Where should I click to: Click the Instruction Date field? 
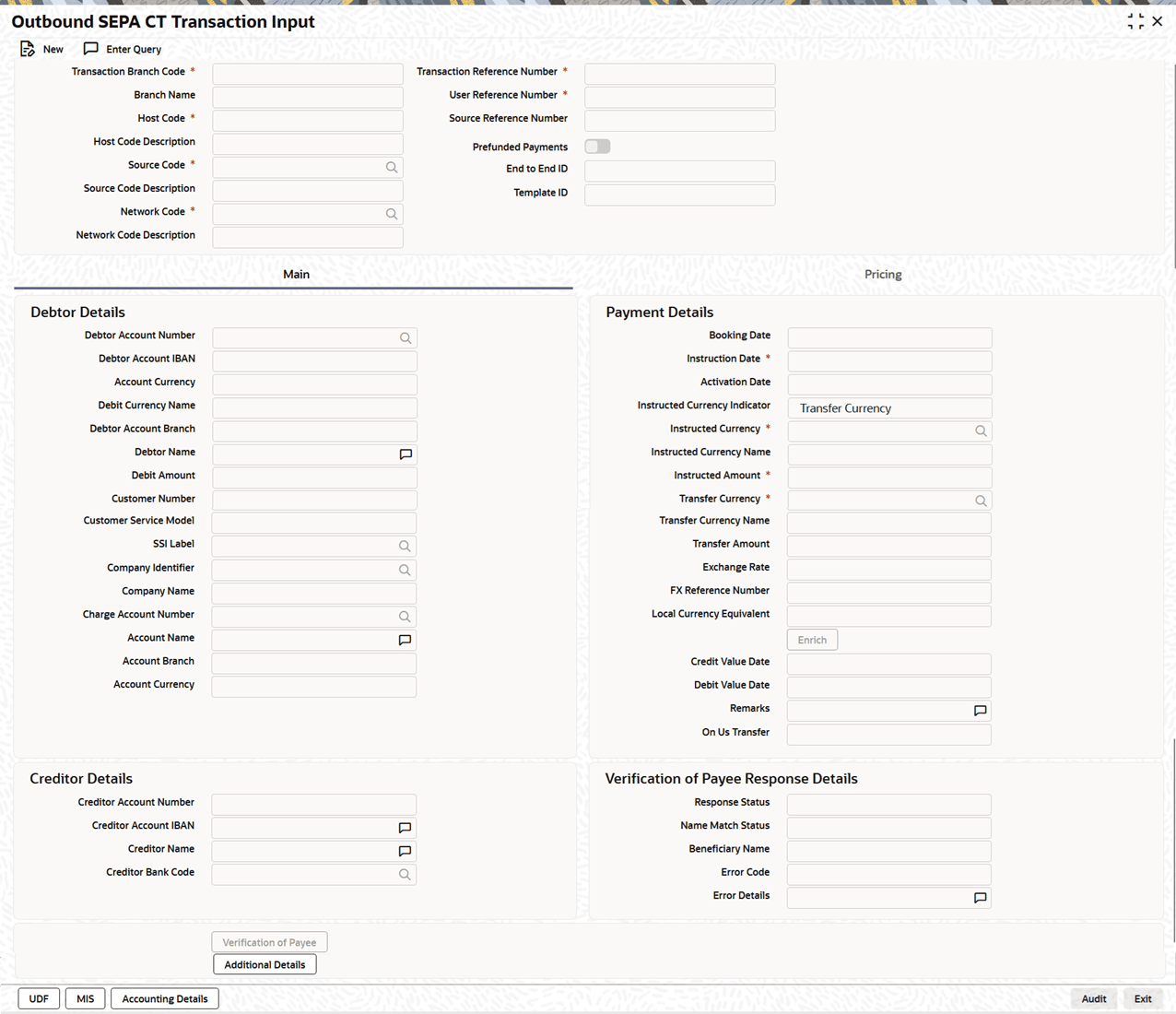[x=890, y=361]
